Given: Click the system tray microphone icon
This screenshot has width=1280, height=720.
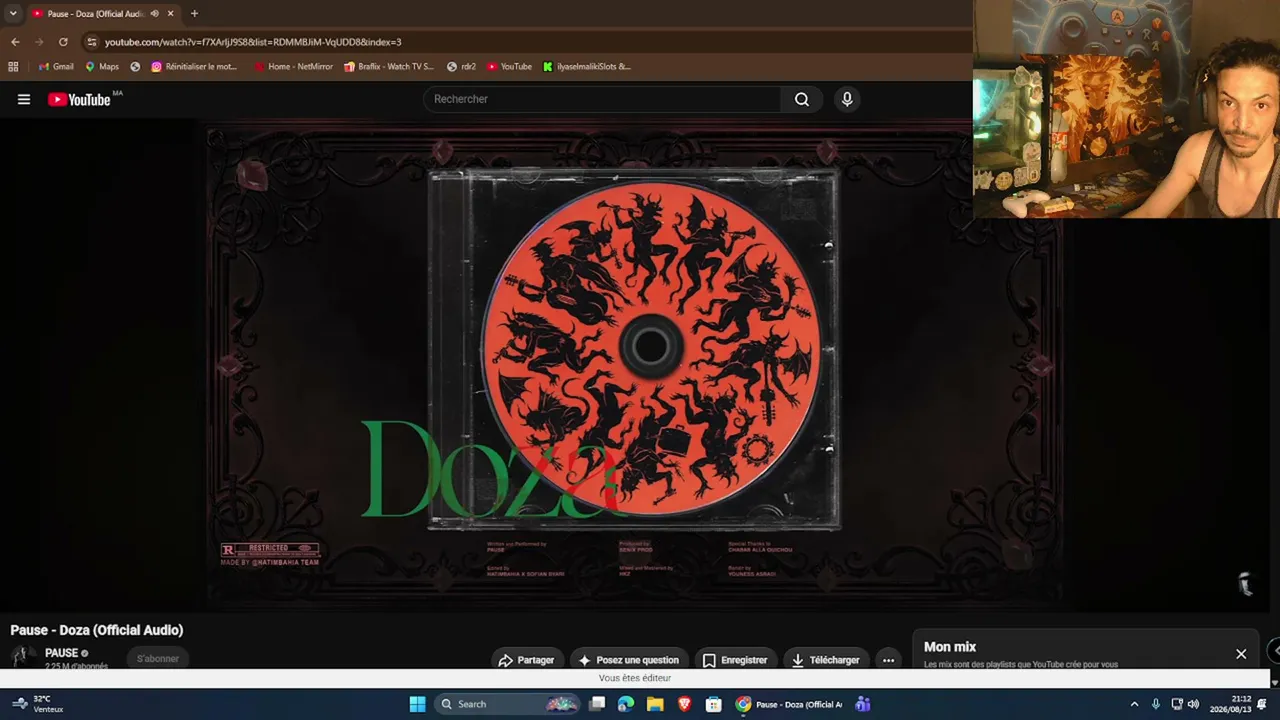Looking at the screenshot, I should click(x=1156, y=704).
